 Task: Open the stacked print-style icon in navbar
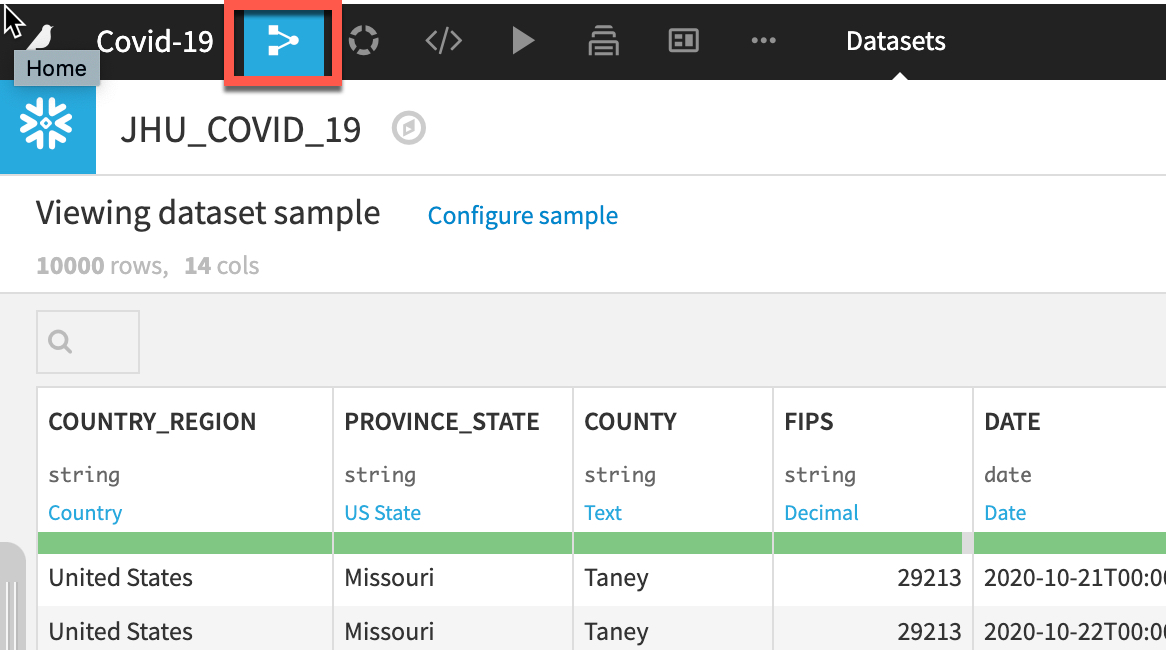603,41
